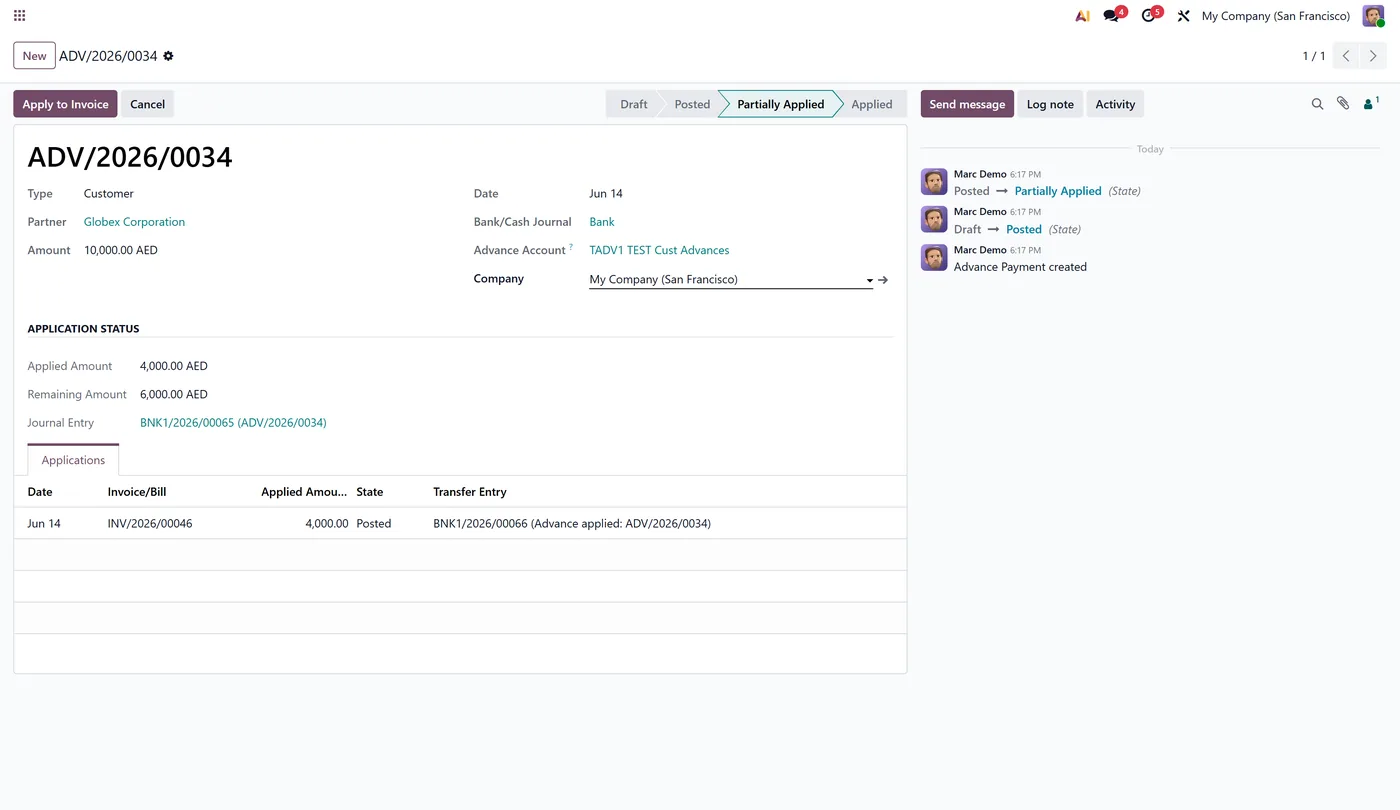Open the Bank journal link

pos(602,222)
